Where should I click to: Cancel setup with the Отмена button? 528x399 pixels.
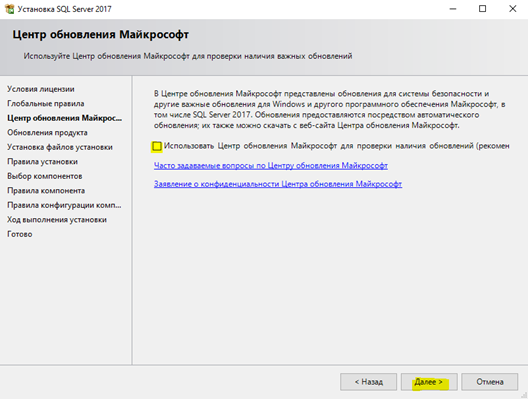[489, 382]
